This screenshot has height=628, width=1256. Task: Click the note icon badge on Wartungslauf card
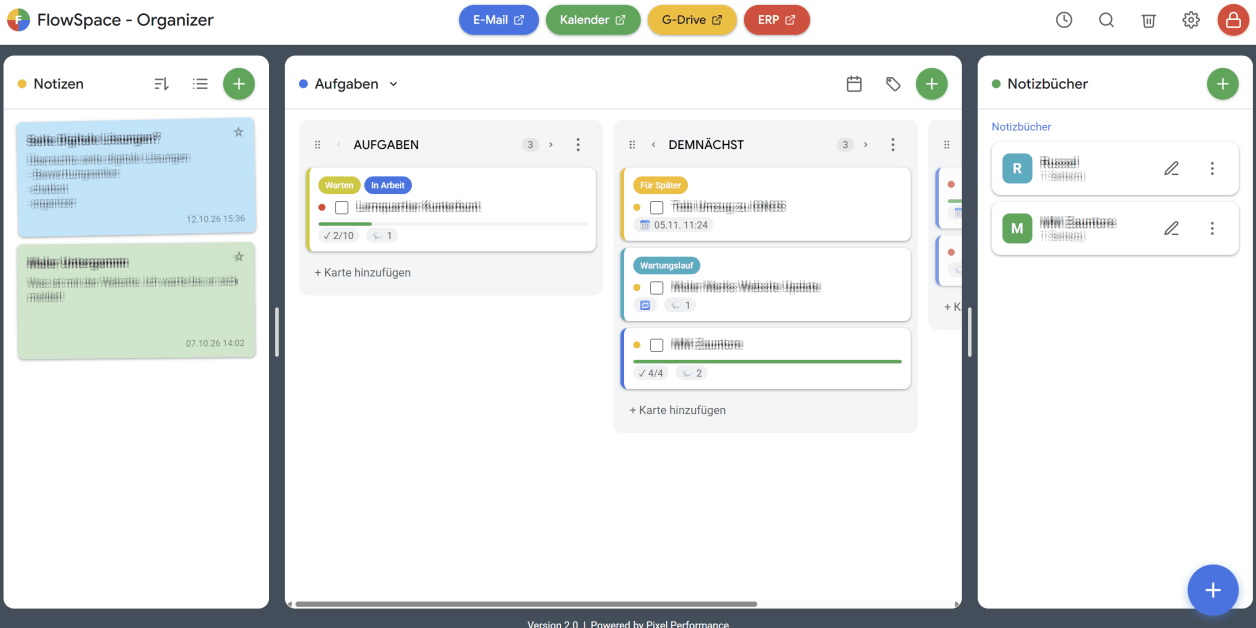(x=645, y=305)
